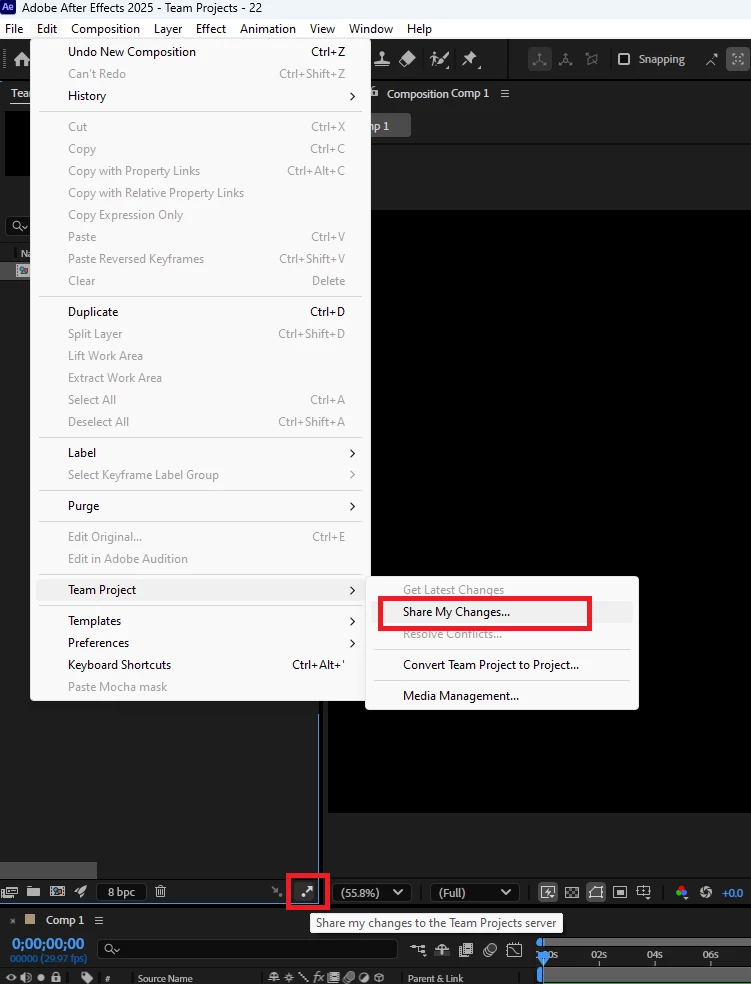Share my changes to Team Projects server

307,891
